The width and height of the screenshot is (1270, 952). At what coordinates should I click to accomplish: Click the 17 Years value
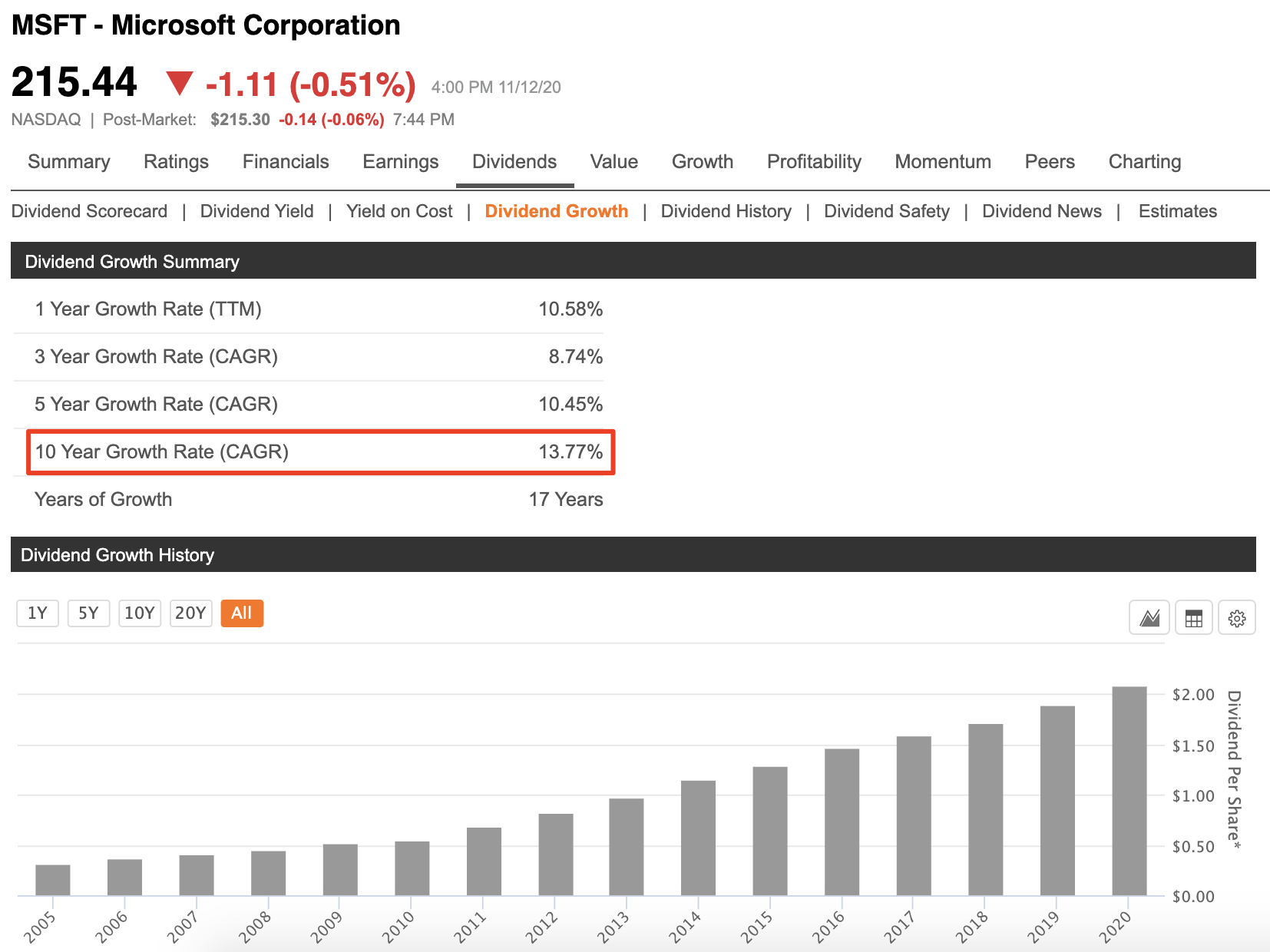click(x=566, y=499)
